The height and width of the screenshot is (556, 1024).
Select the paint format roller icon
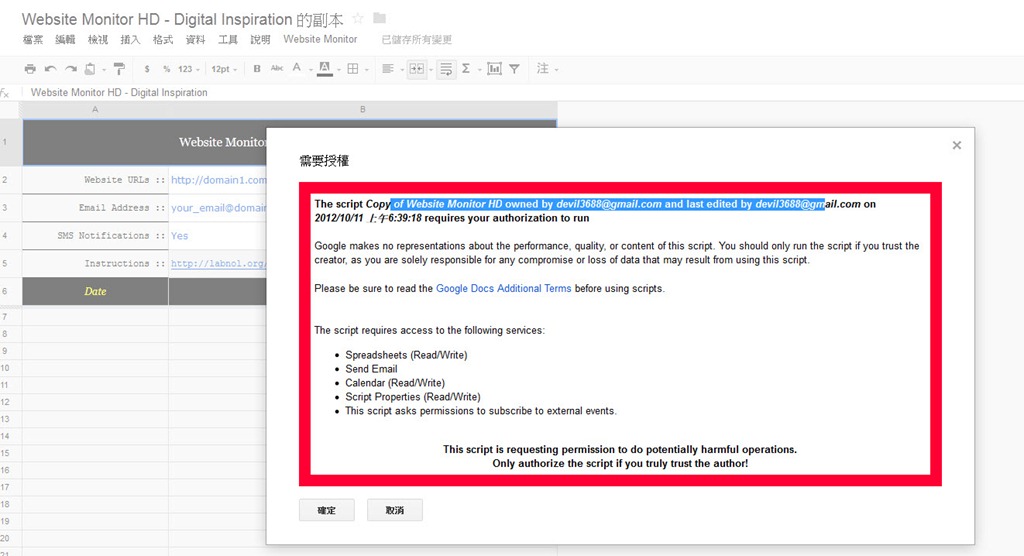119,69
